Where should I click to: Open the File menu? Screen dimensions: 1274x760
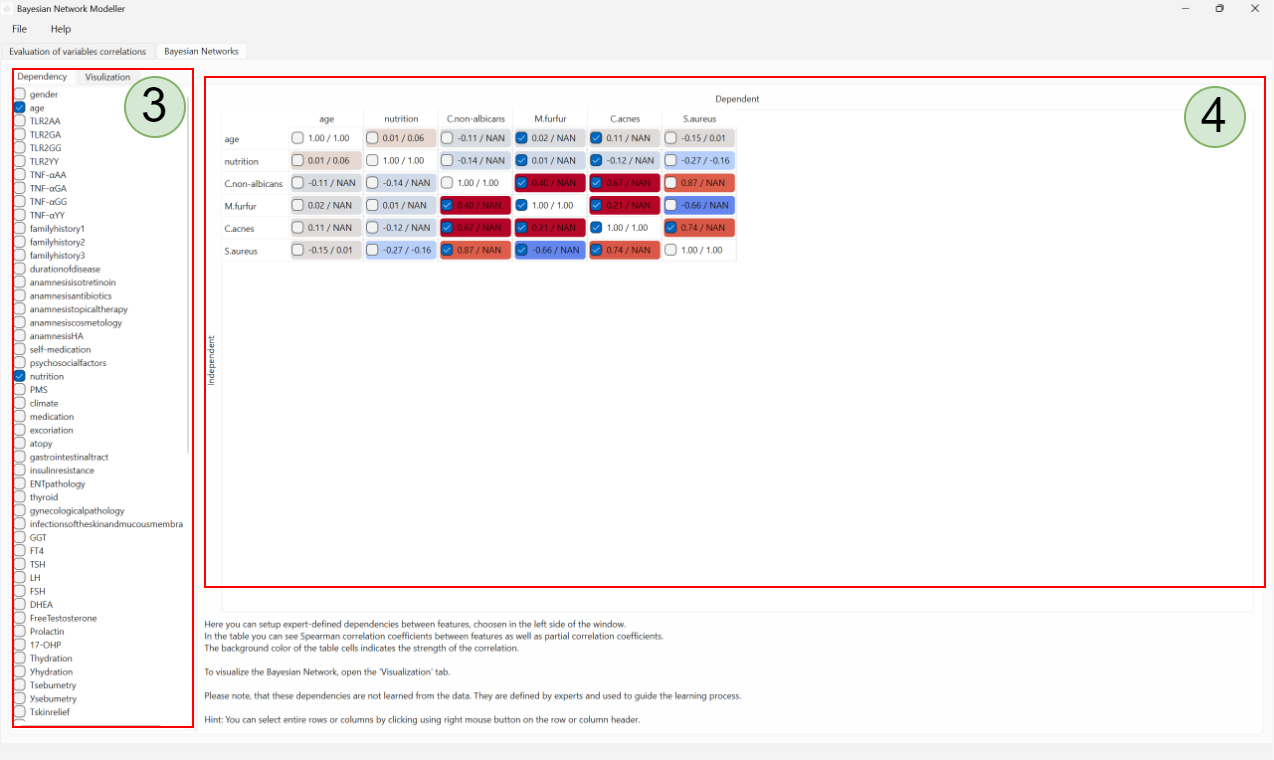(x=18, y=29)
